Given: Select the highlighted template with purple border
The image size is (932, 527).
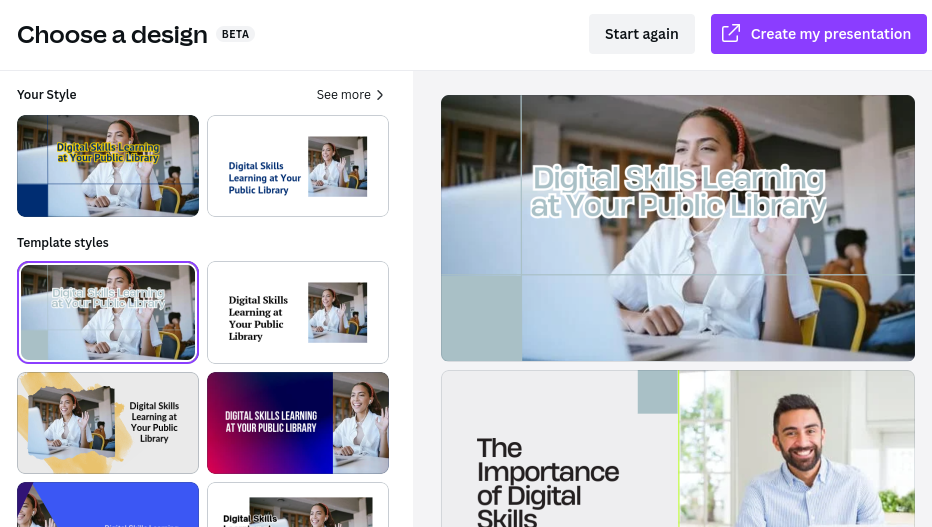Looking at the screenshot, I should point(108,312).
